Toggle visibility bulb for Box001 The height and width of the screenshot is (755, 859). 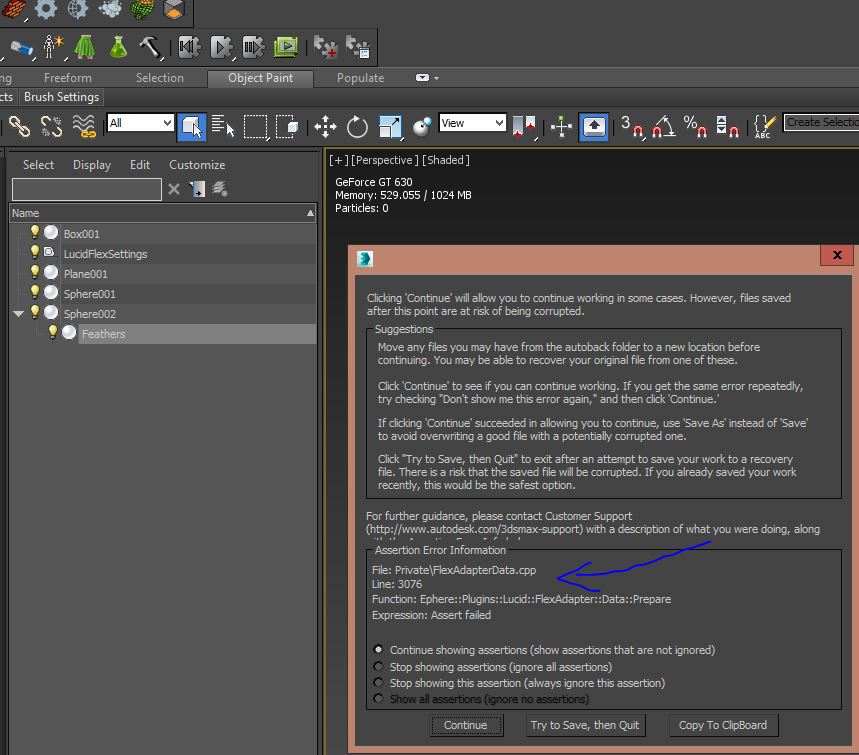click(35, 233)
